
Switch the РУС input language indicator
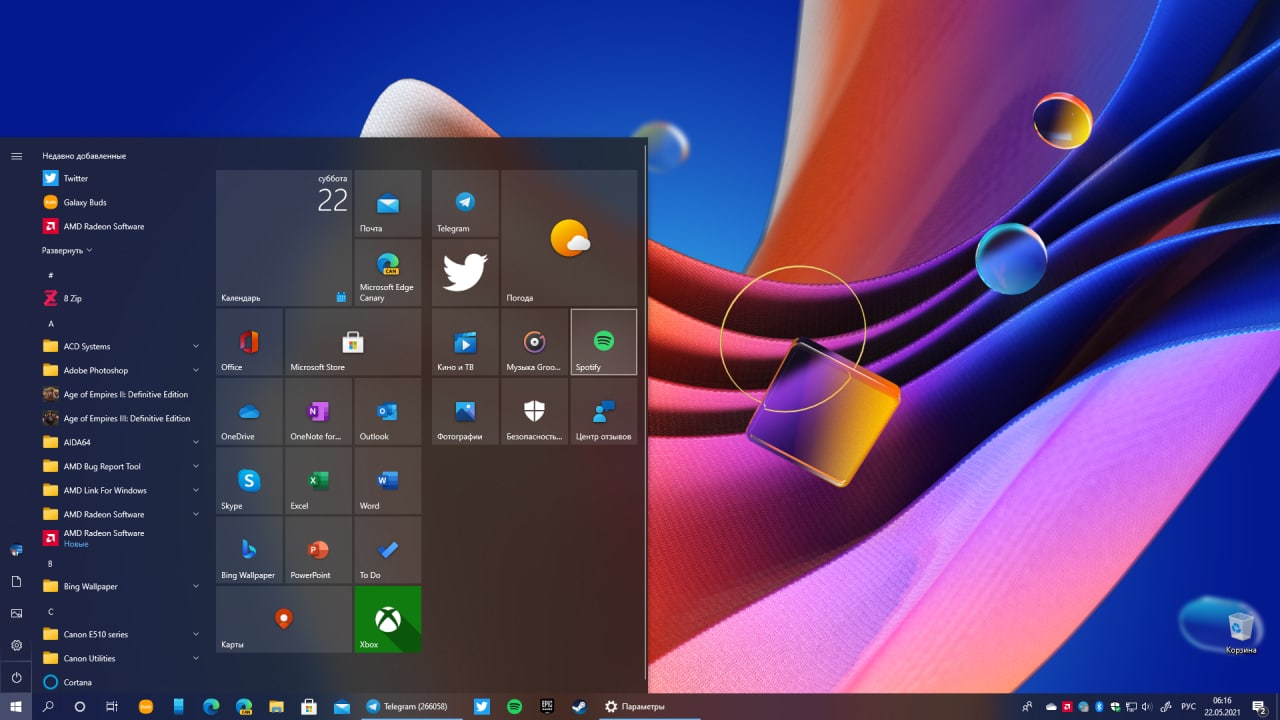click(x=1189, y=706)
